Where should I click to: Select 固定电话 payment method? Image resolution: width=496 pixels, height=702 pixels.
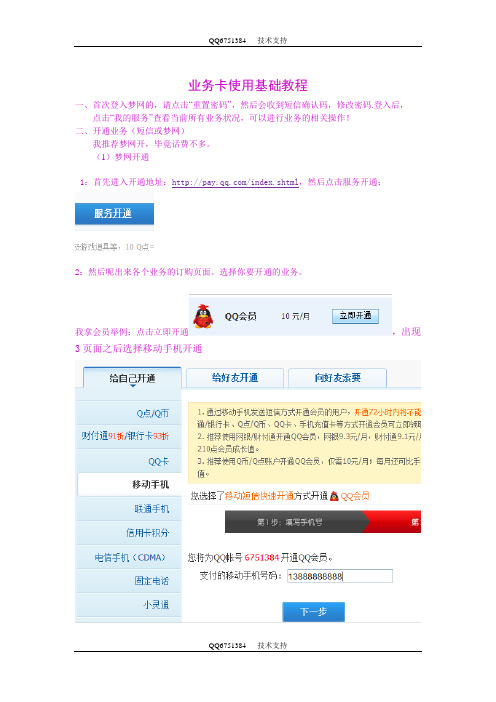(x=129, y=581)
